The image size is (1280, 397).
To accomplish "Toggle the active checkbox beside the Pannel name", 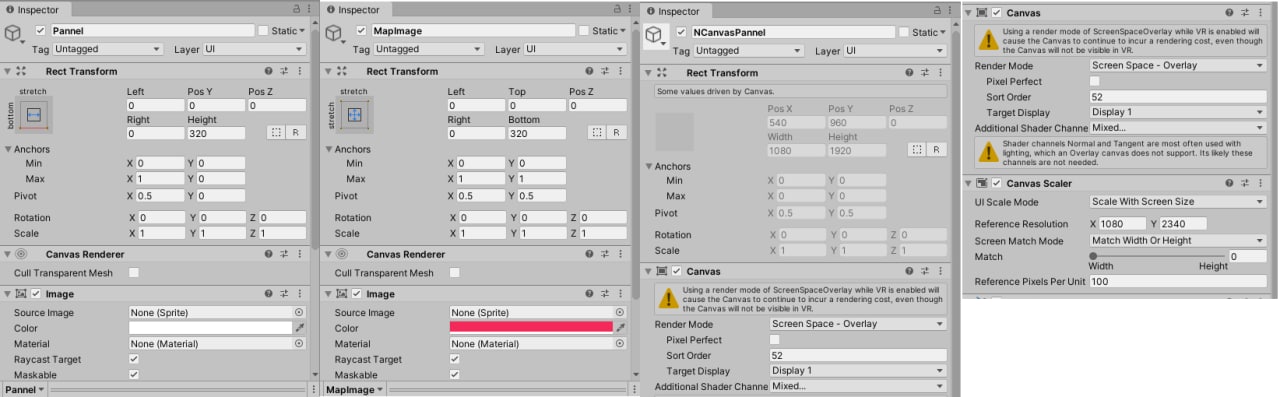I will tap(40, 31).
